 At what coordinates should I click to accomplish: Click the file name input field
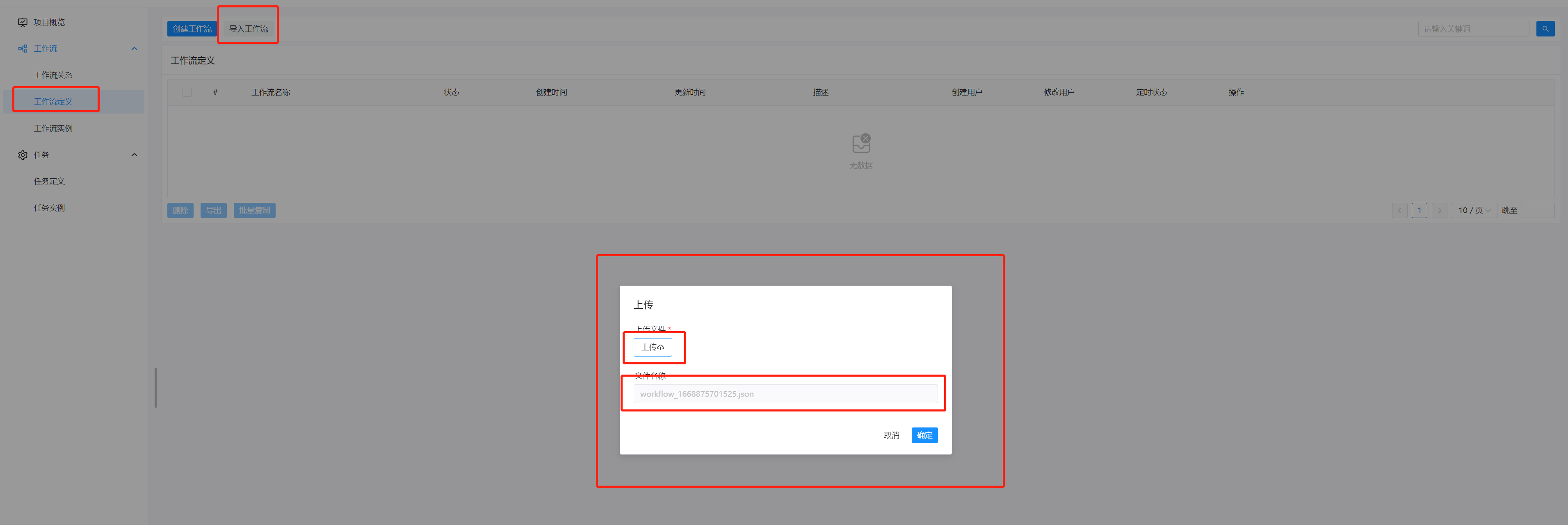point(785,393)
